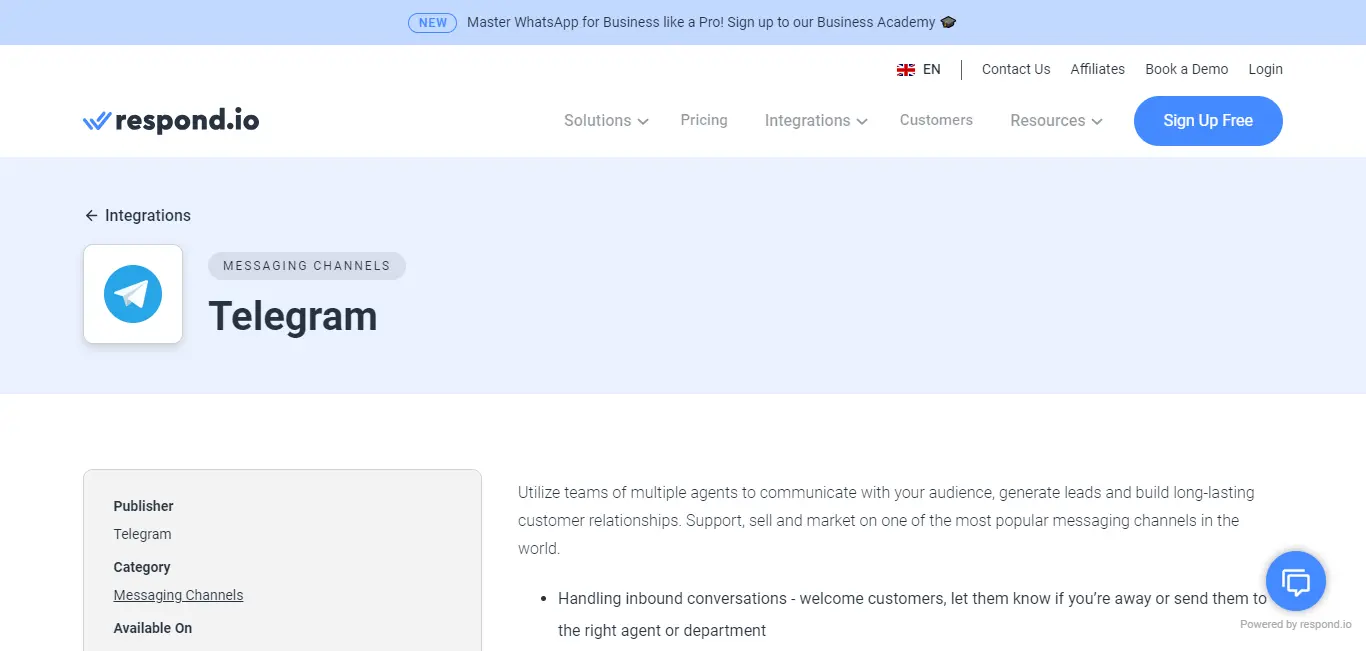Click the back arrow beside Integrations
This screenshot has width=1366, height=651.
(91, 216)
